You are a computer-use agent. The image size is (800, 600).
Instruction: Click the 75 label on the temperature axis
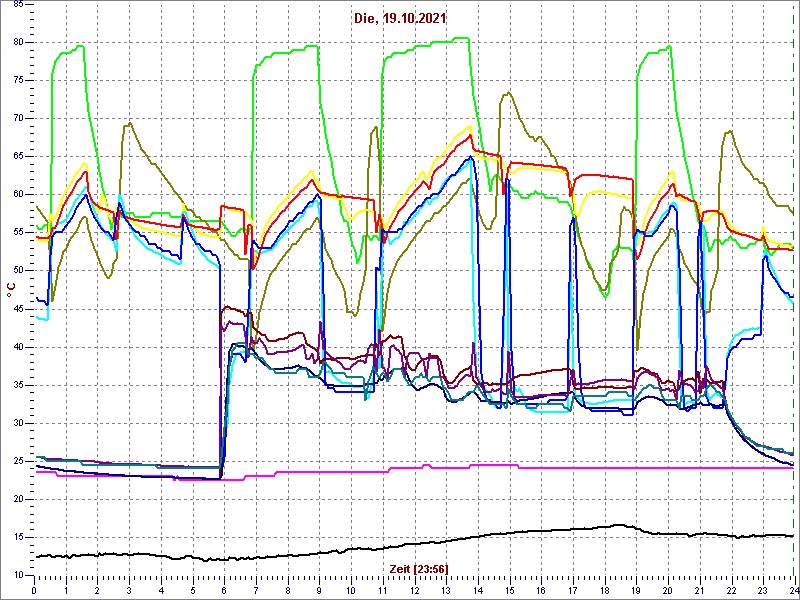pos(17,80)
